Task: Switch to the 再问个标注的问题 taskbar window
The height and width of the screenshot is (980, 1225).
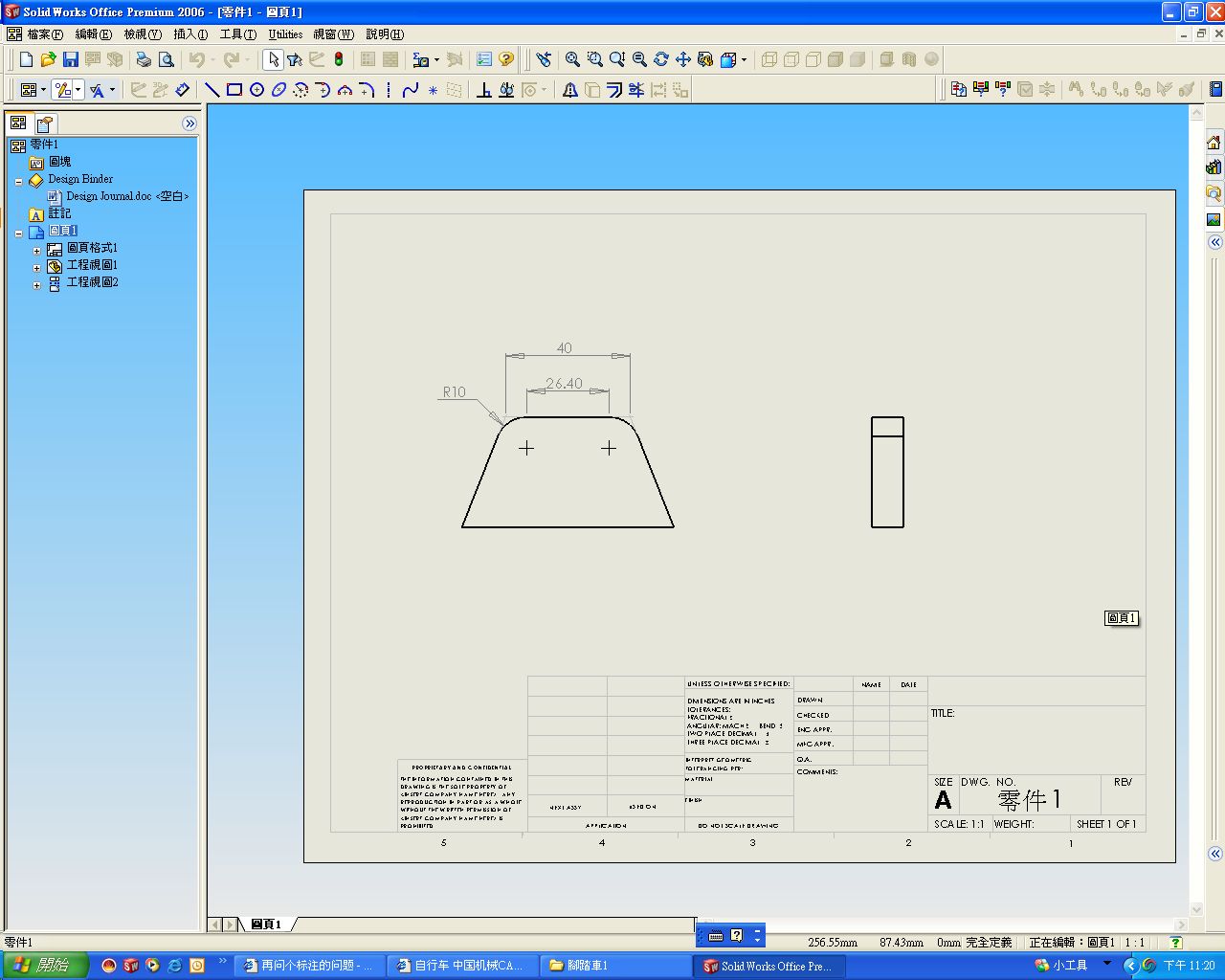Action: click(308, 966)
